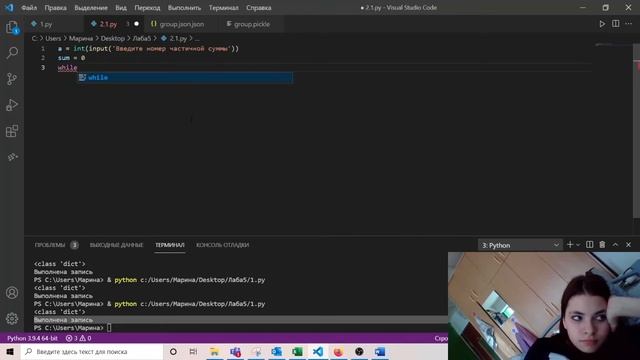Open the Правка menu
Viewport: 640px width, 360px height.
tap(56, 8)
